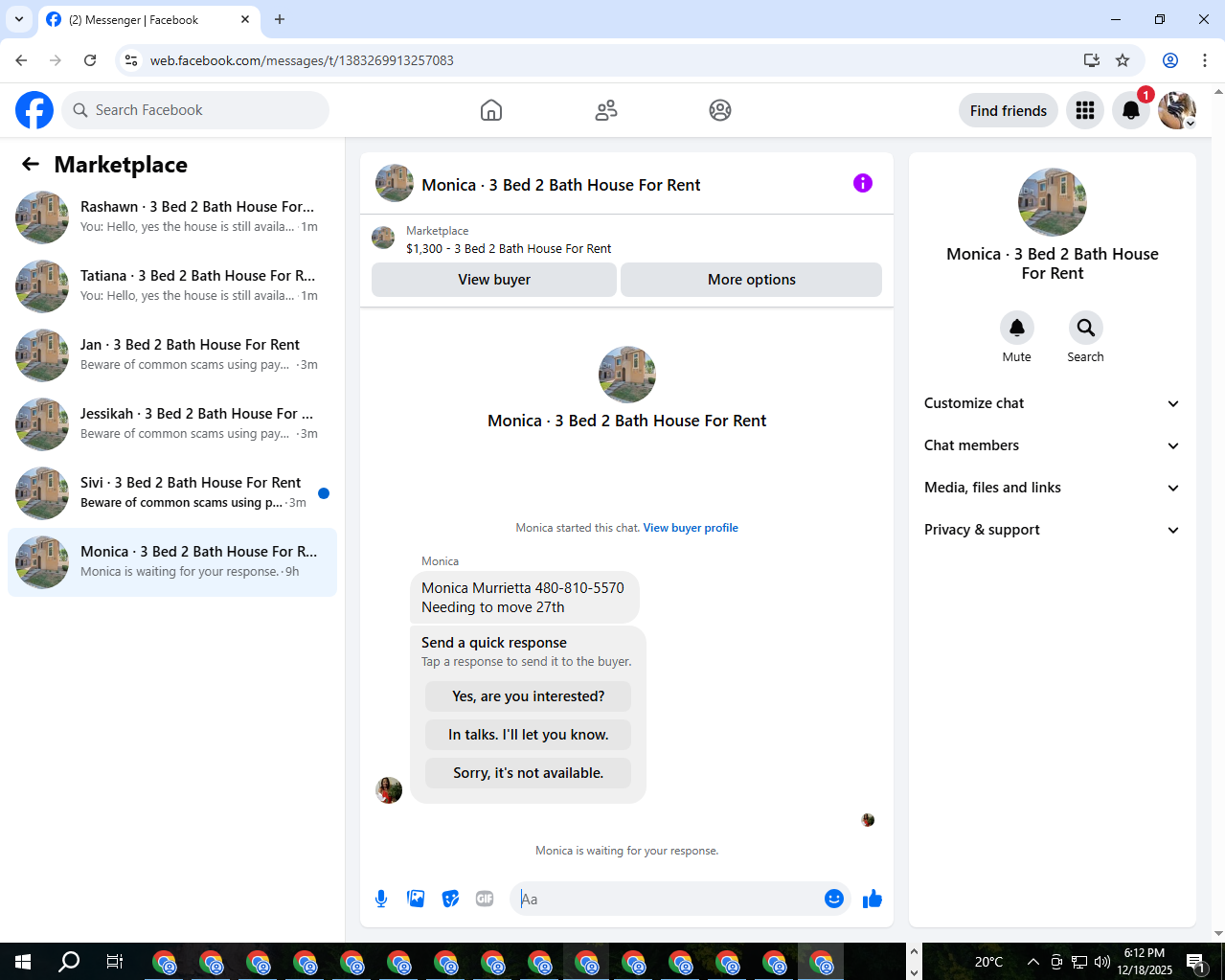Focus the Search Facebook field
1225x980 pixels.
(x=195, y=110)
